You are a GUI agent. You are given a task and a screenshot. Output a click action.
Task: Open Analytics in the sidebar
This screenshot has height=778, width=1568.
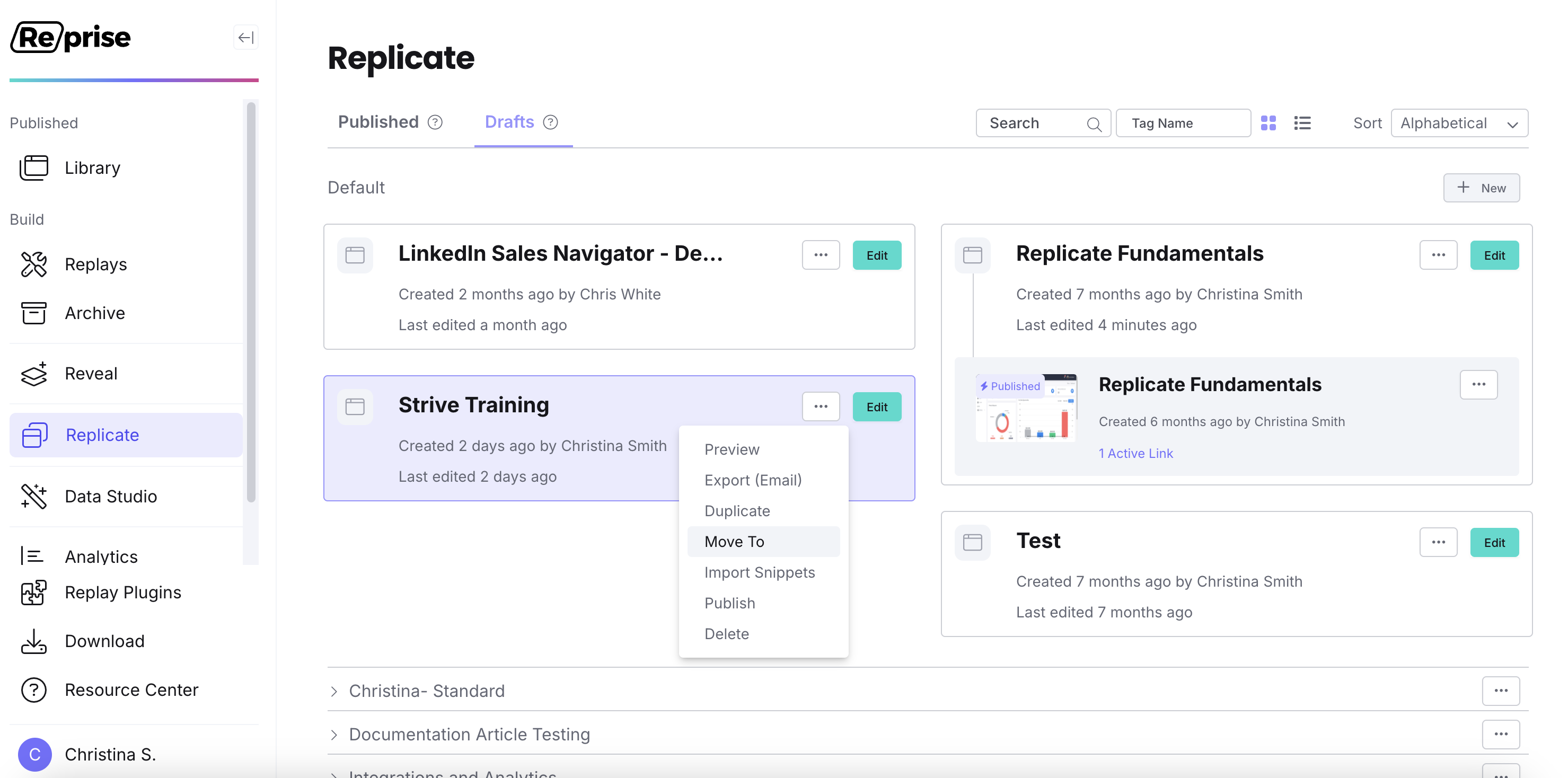126,556
